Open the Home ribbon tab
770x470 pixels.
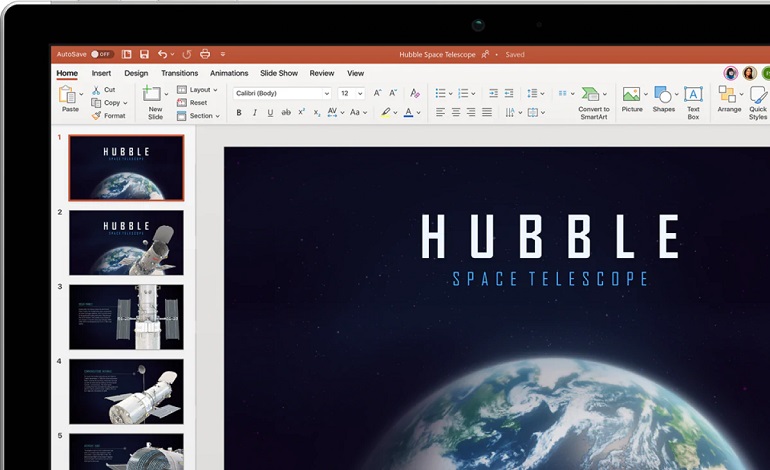67,73
